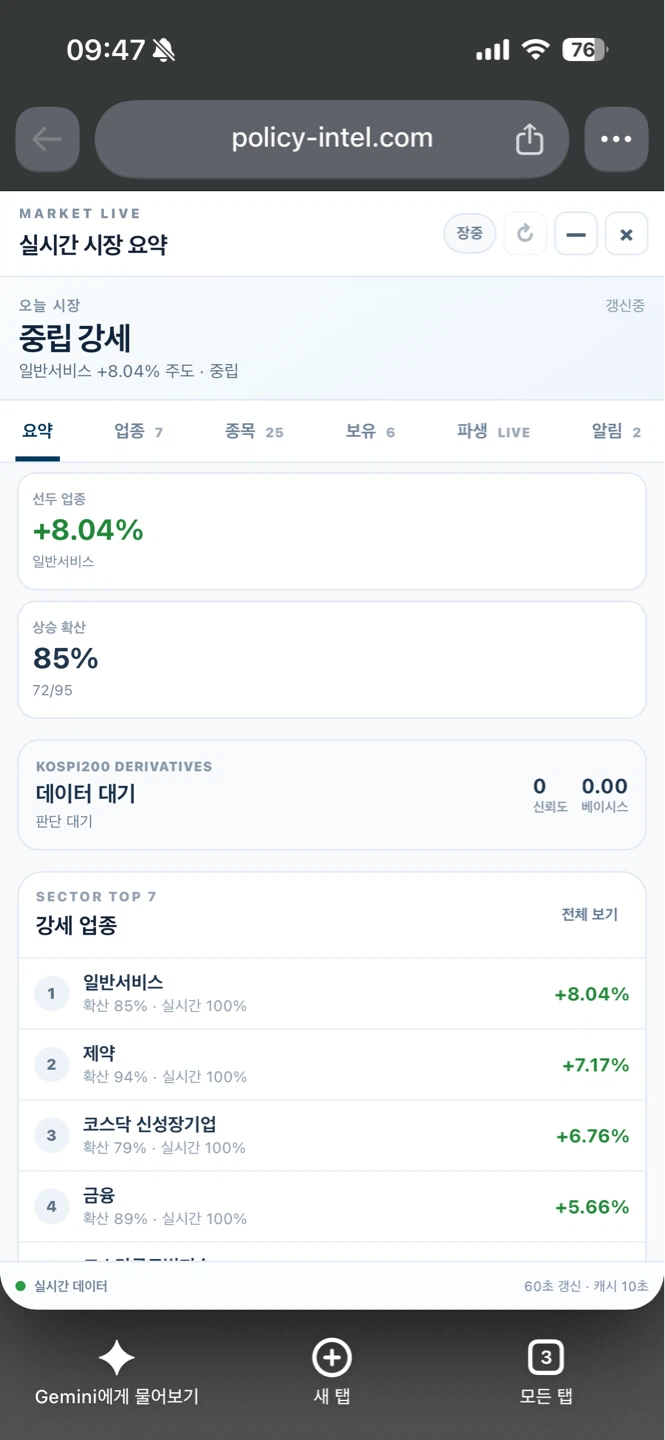Open the three-dot browser menu

pyautogui.click(x=616, y=140)
